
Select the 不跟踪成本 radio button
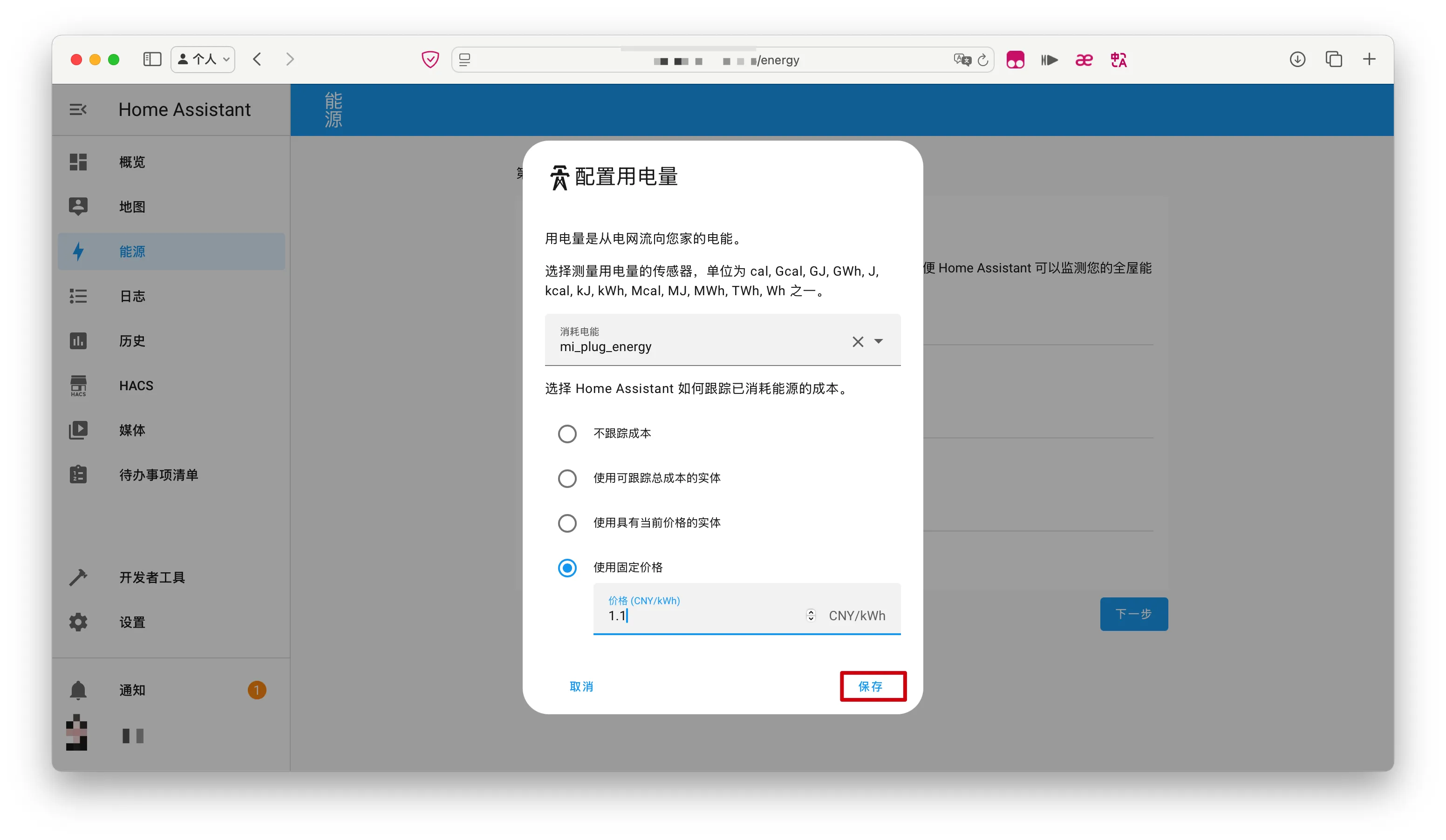click(x=567, y=434)
